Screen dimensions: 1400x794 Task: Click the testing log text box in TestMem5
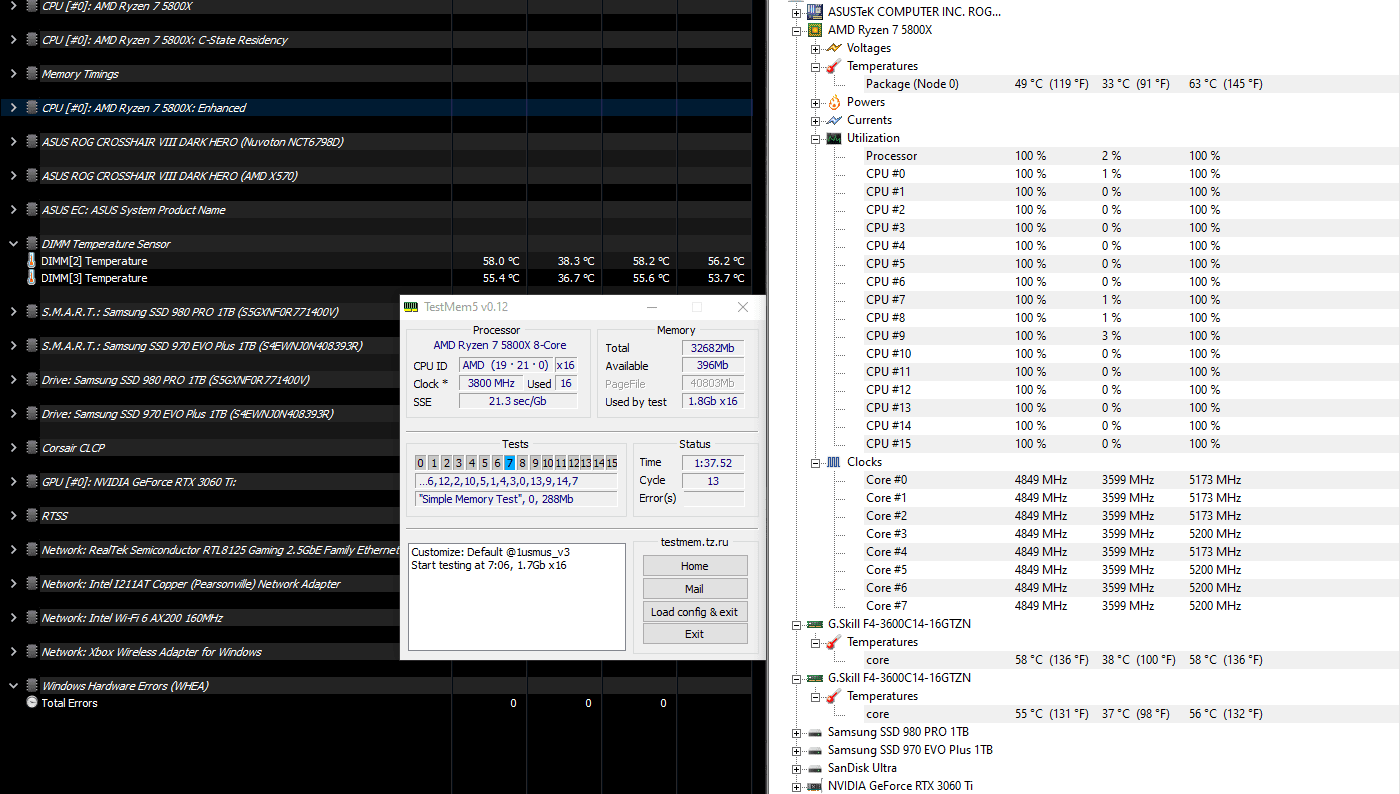(518, 597)
